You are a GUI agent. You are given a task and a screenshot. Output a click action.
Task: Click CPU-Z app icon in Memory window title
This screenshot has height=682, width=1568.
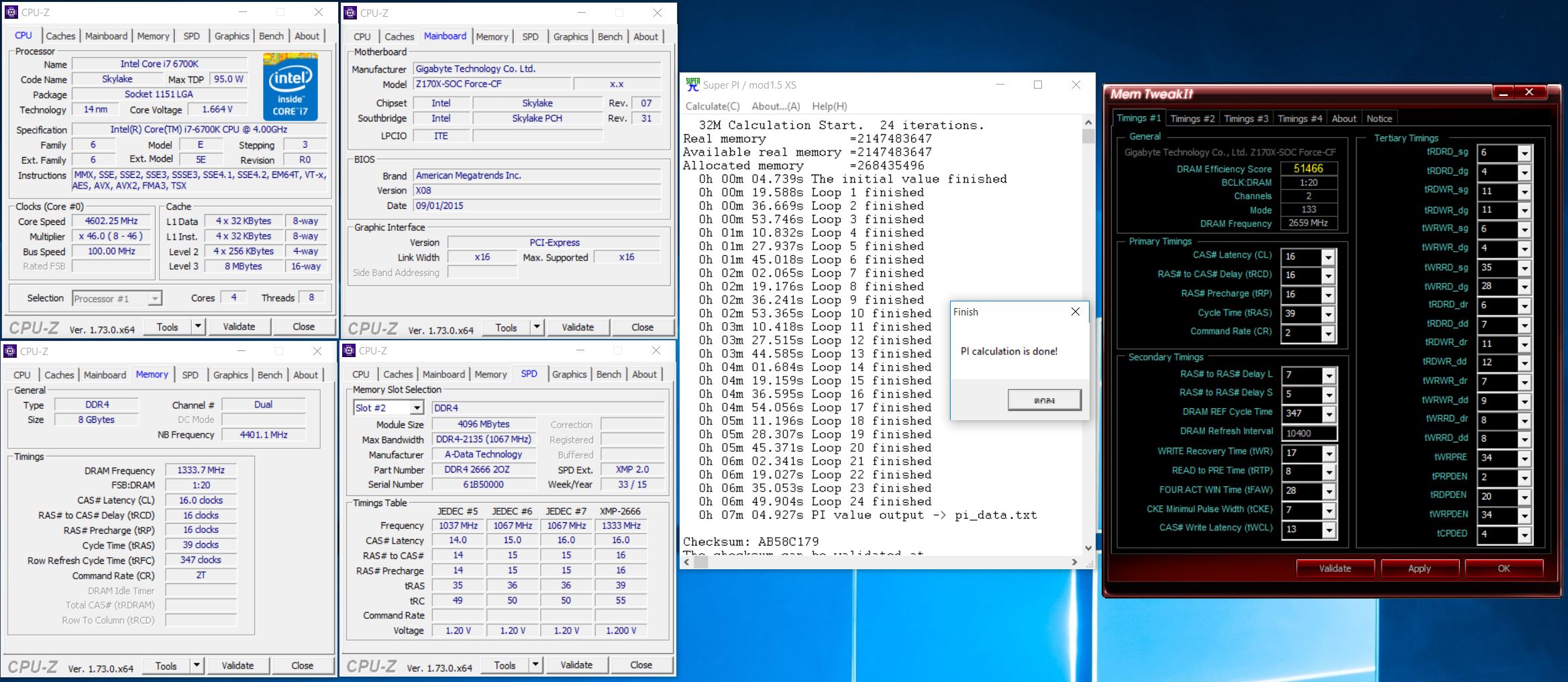[10, 351]
